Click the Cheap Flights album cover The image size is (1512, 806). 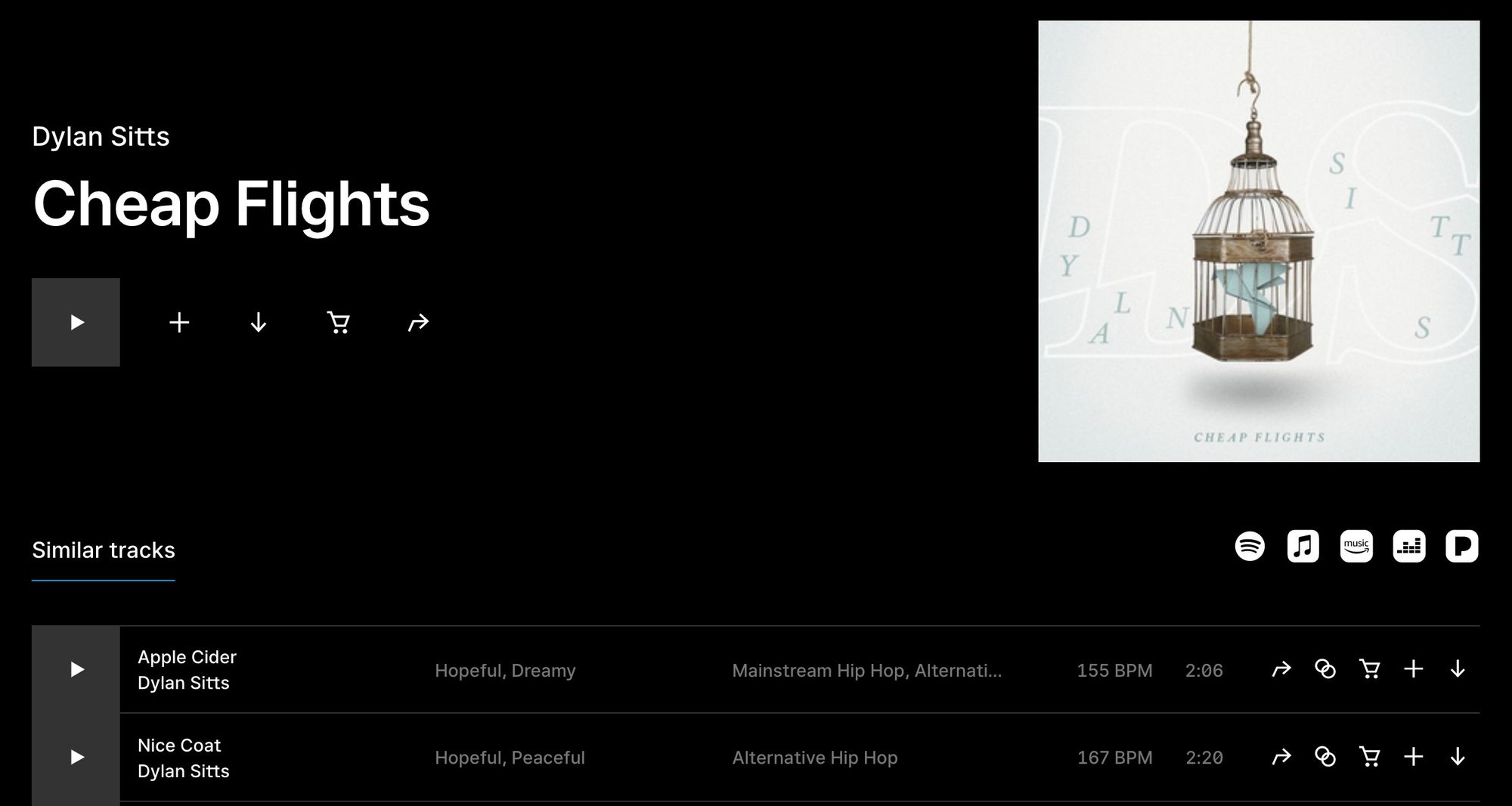tap(1259, 241)
